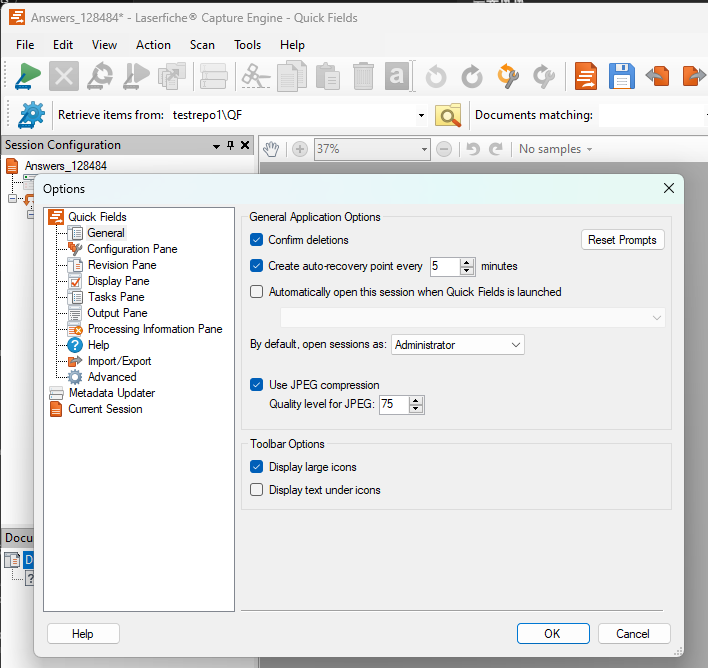
Task: Open the View menu
Action: pos(104,45)
